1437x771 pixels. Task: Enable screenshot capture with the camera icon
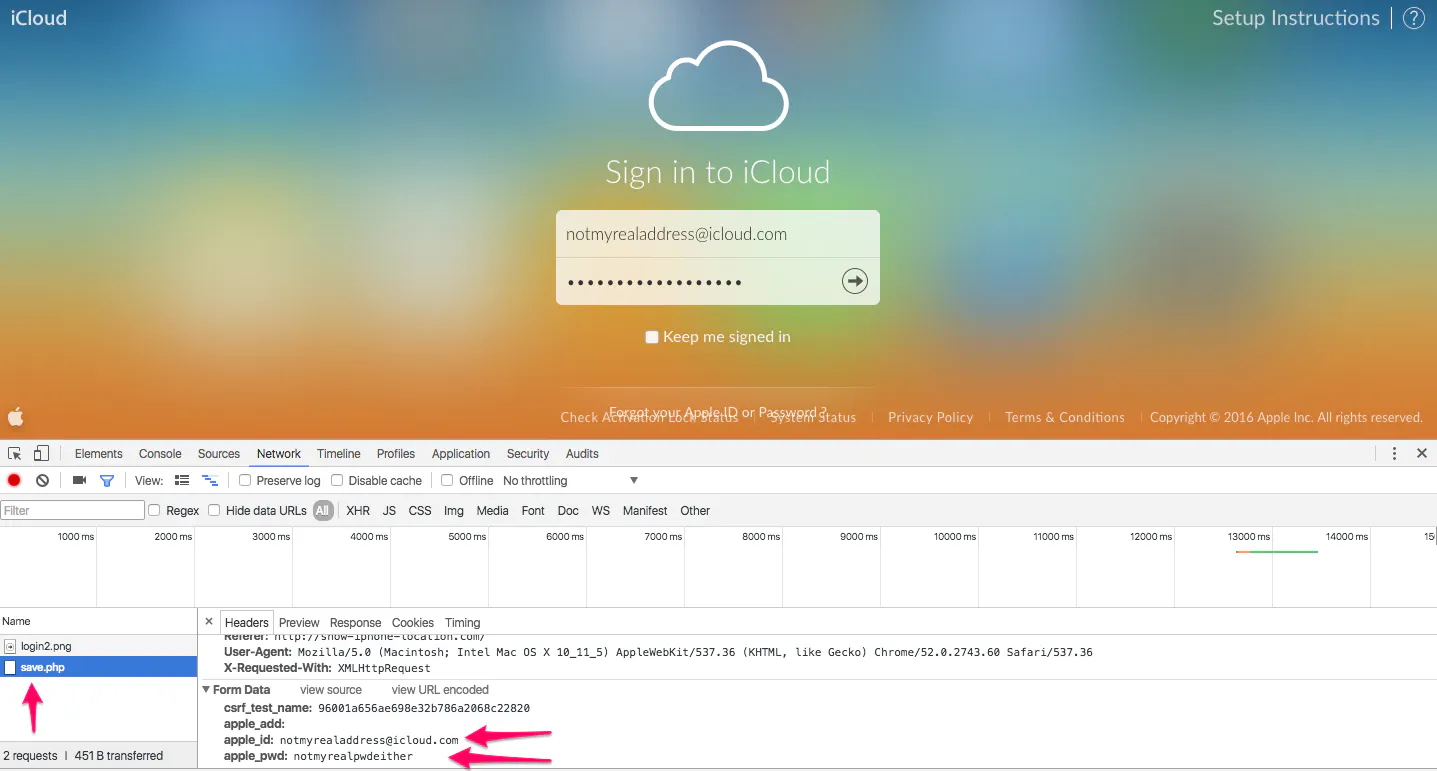coord(79,480)
